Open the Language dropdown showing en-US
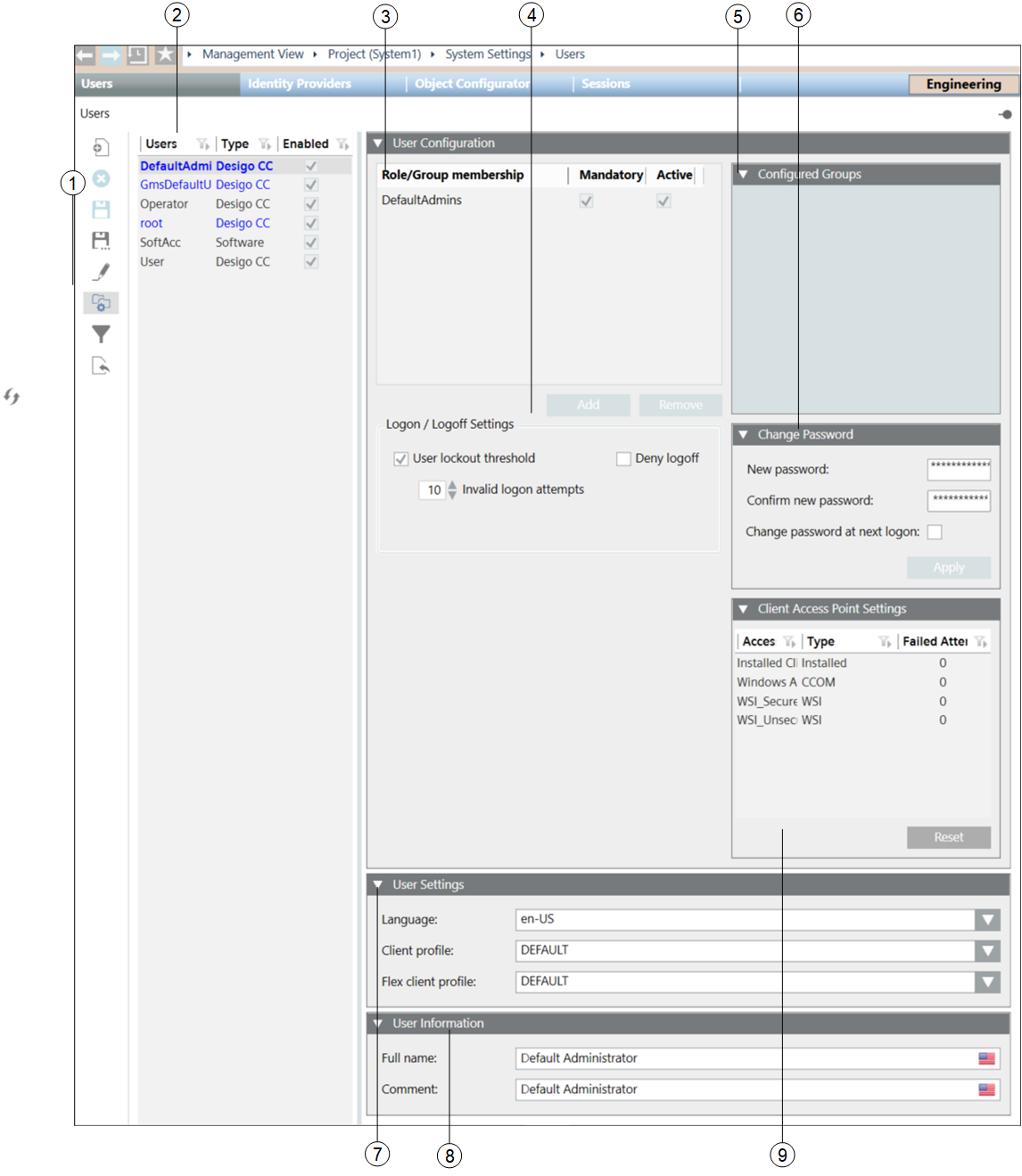The image size is (1022, 1176). point(987,919)
